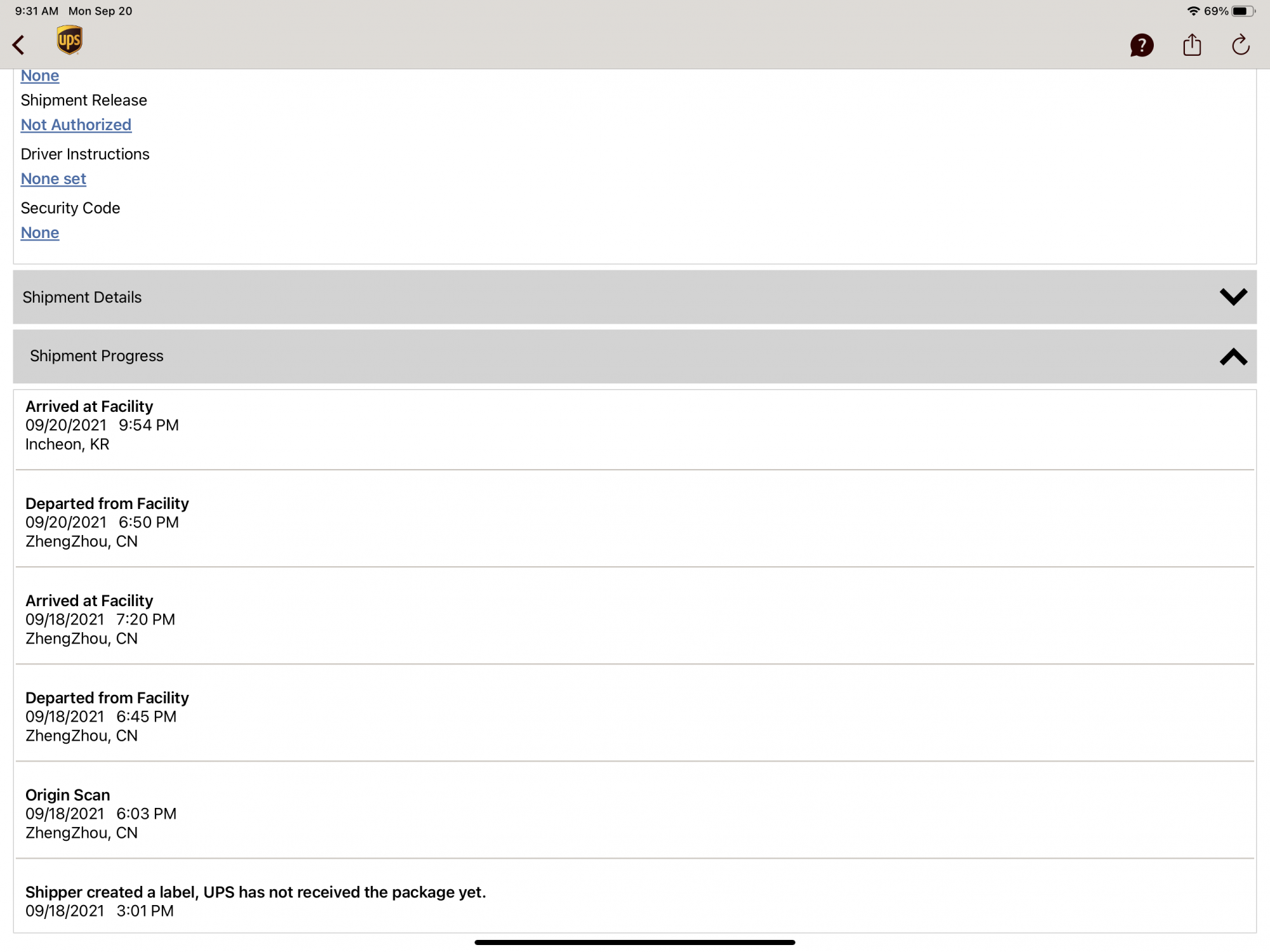Open the Not Authorized shipment release link

[76, 125]
